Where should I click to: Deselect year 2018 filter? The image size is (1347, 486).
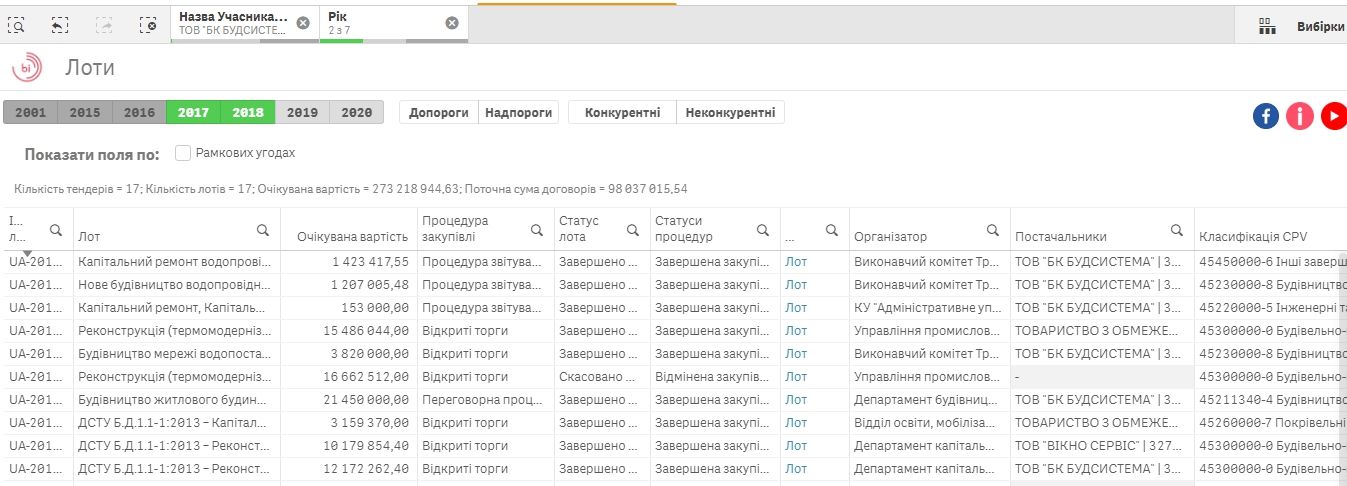pyautogui.click(x=248, y=113)
